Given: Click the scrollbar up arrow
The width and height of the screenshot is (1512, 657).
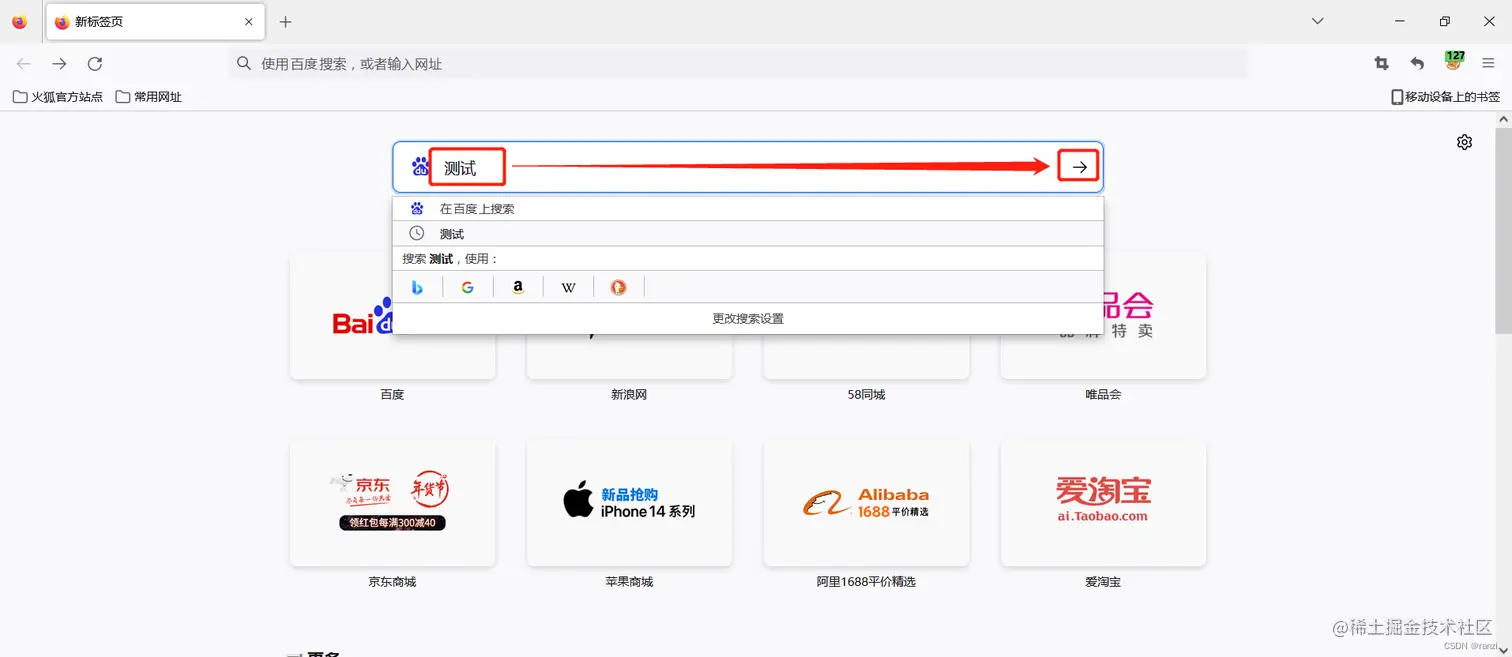Looking at the screenshot, I should point(1504,119).
